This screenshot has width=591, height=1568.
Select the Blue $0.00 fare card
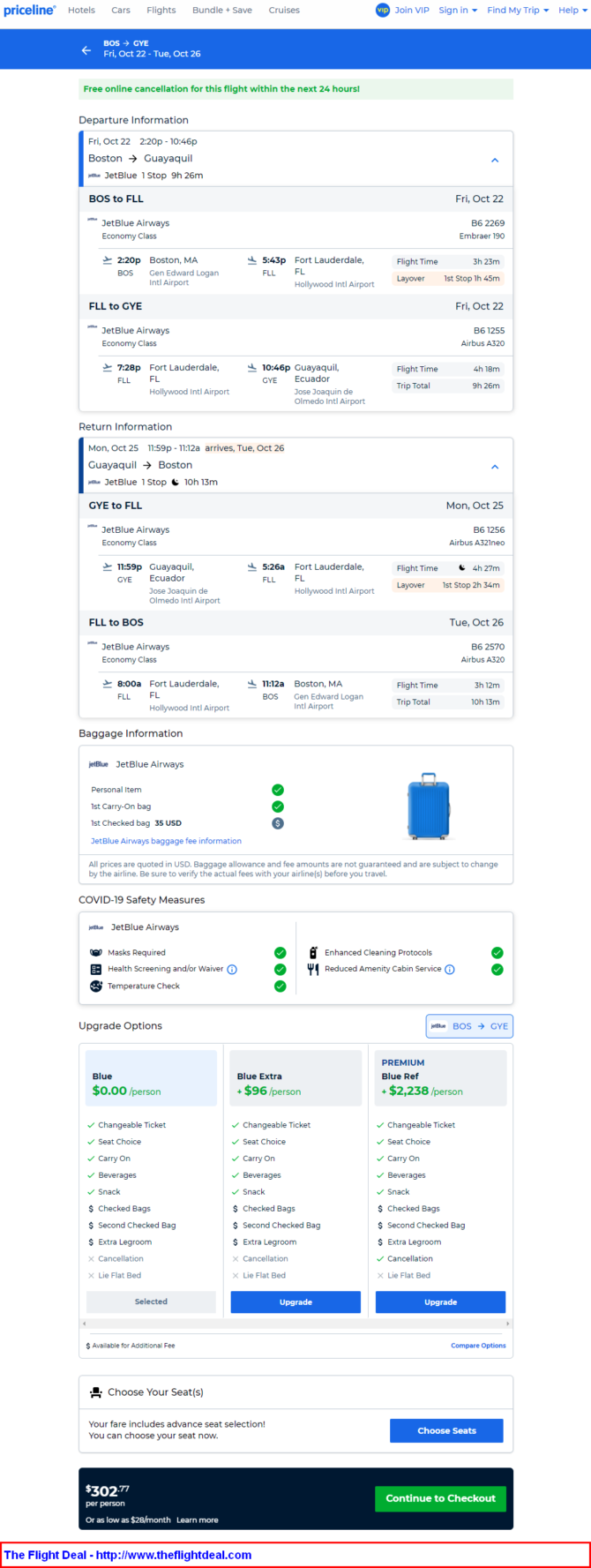151,1078
